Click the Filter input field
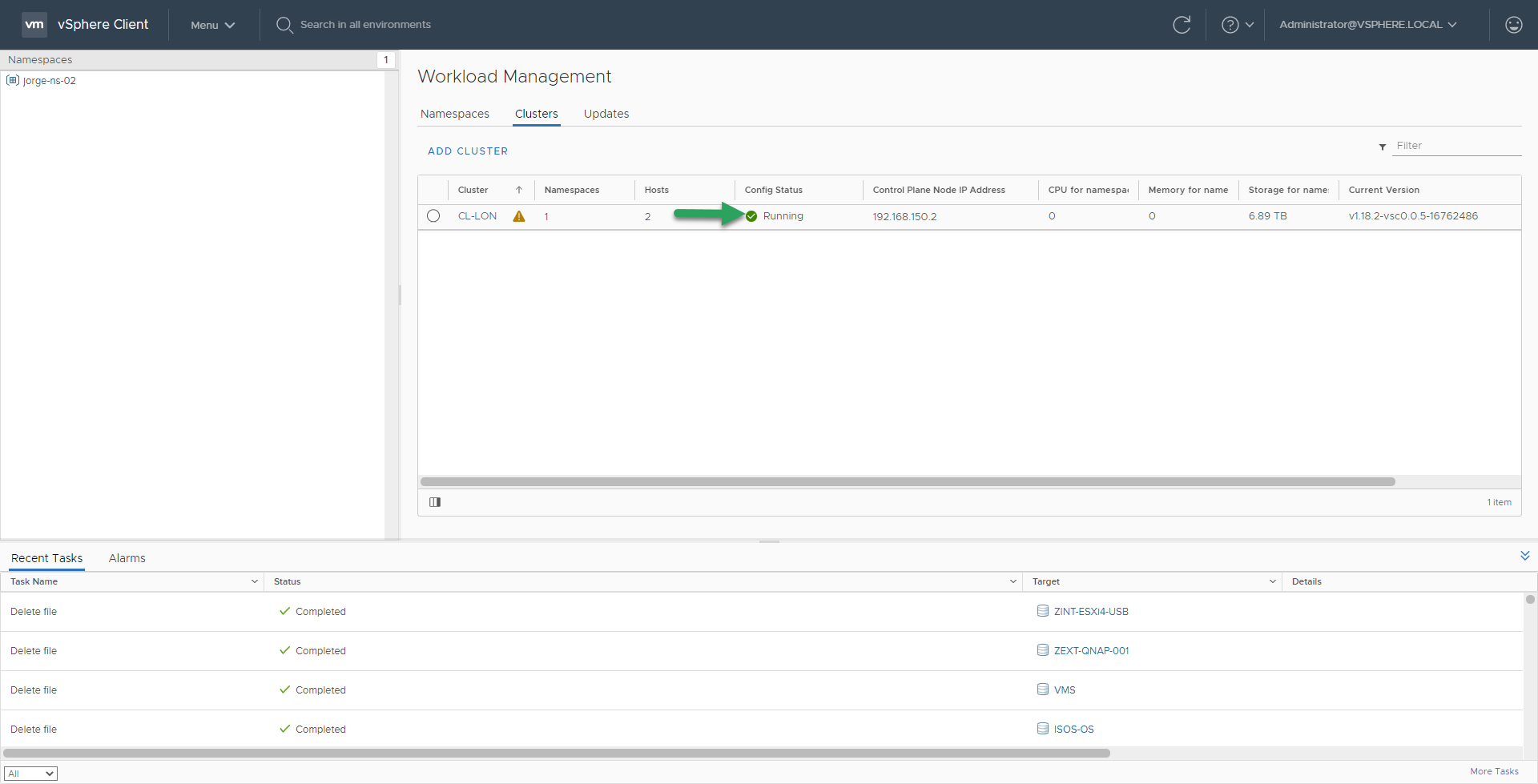 (1457, 146)
